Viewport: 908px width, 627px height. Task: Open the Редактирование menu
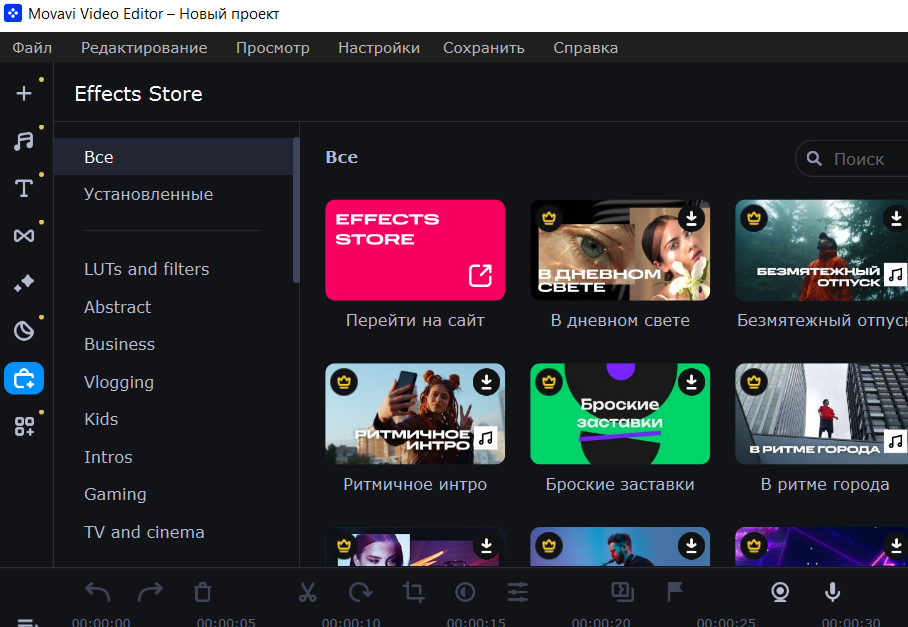click(144, 47)
